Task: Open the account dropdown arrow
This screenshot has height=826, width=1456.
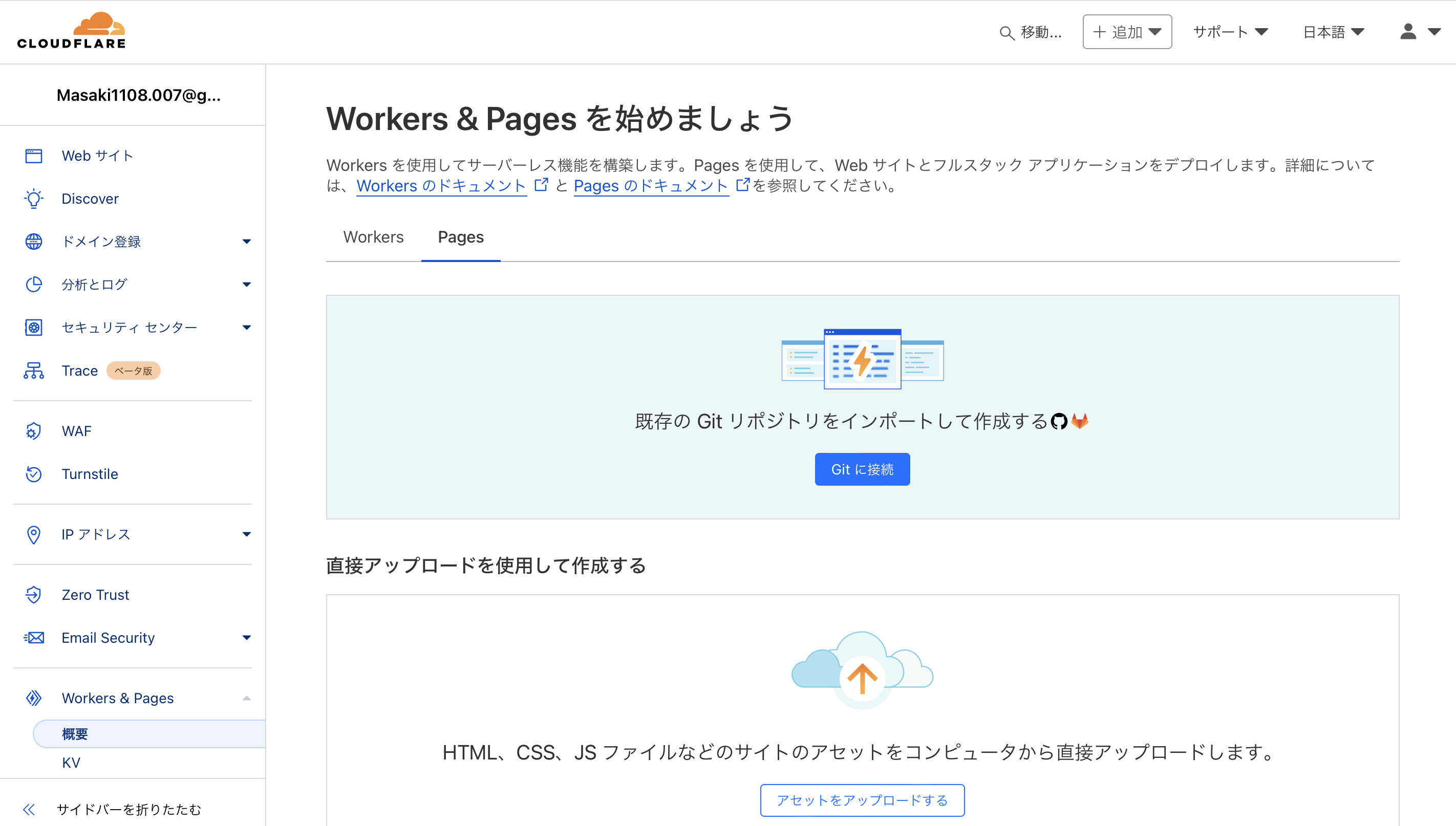Action: pos(1434,32)
